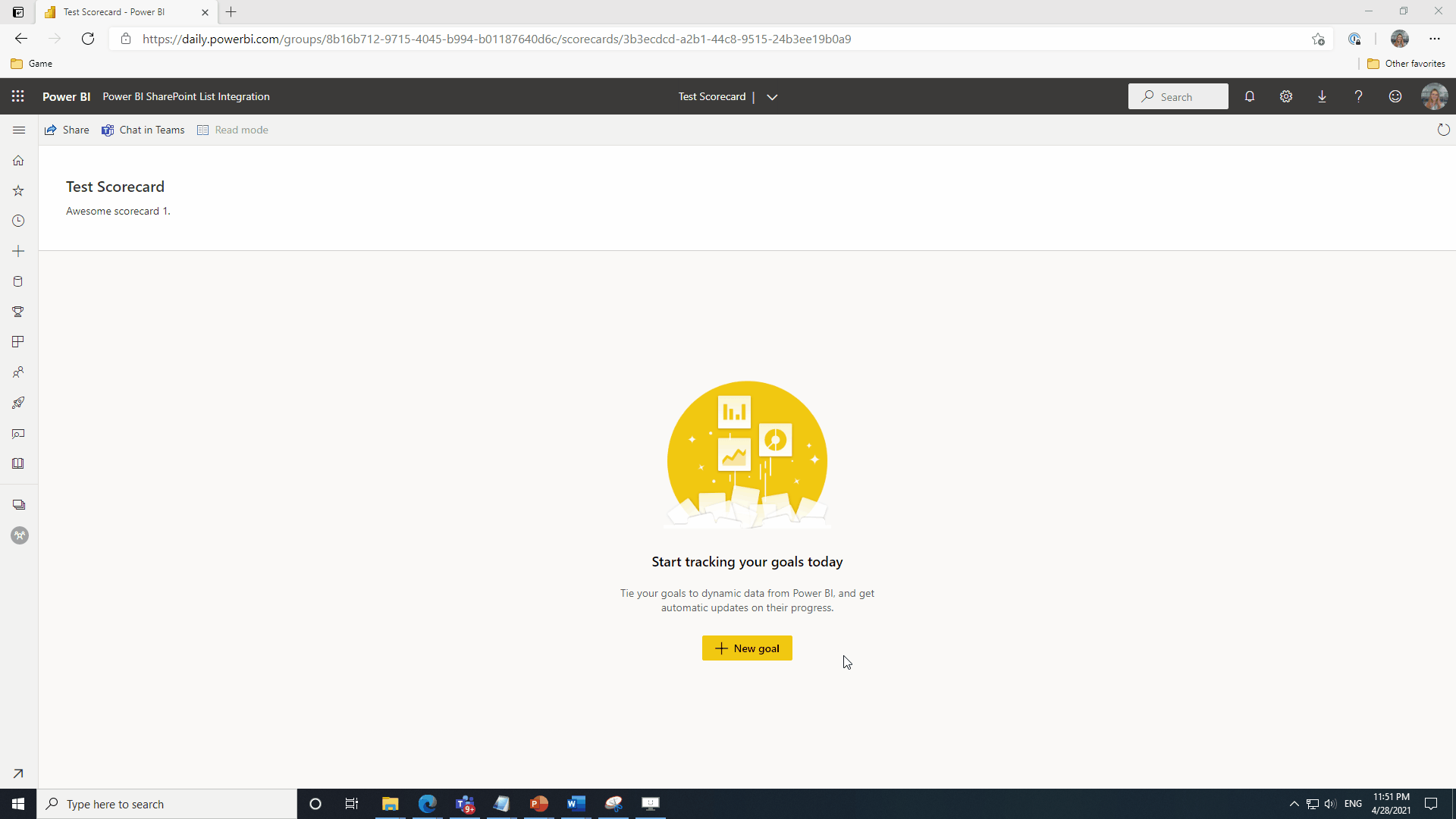Open the Settings gear dropdown menu
This screenshot has height=819, width=1456.
pos(1286,96)
